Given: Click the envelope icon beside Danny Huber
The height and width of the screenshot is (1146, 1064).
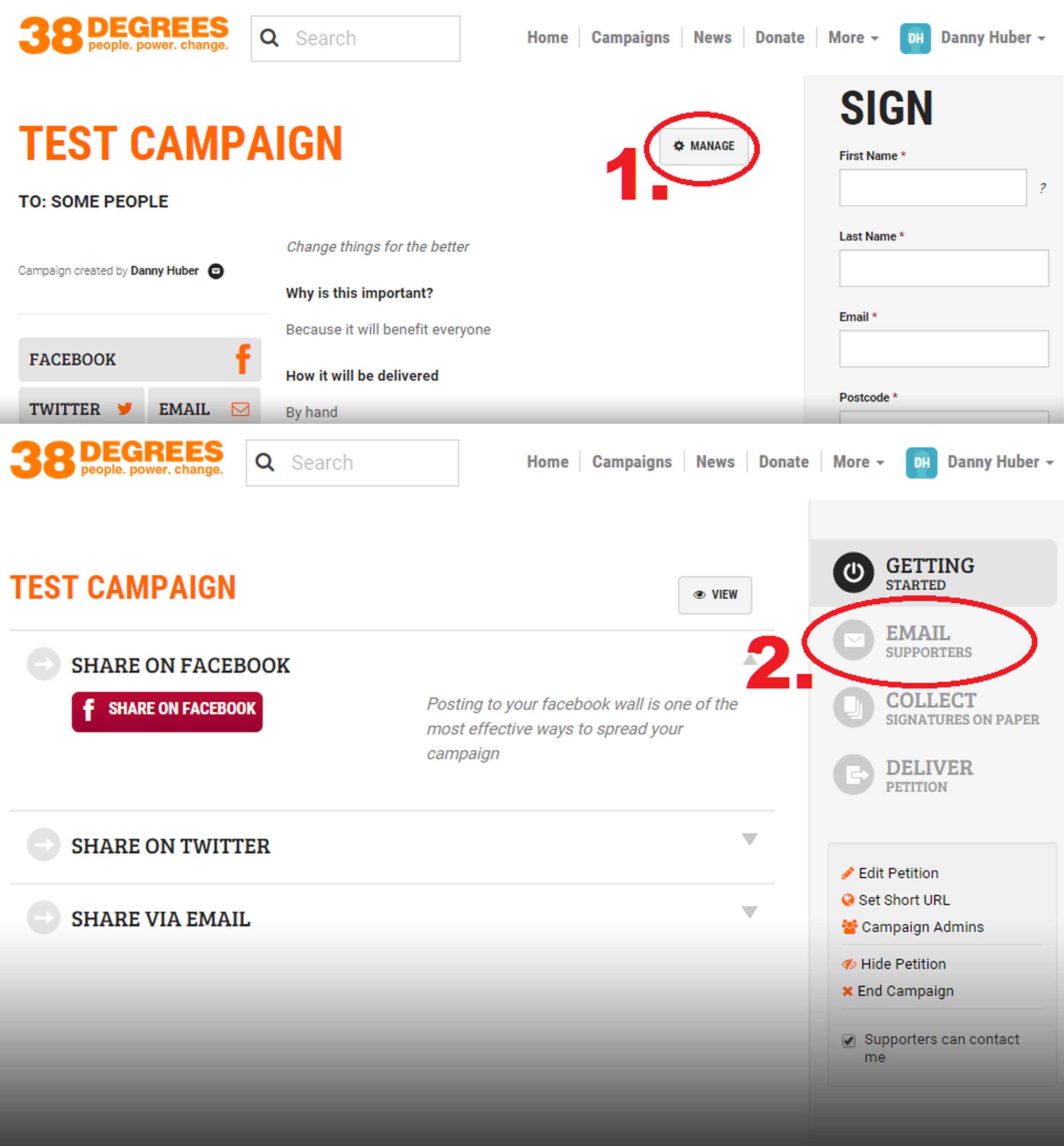Looking at the screenshot, I should coord(216,271).
